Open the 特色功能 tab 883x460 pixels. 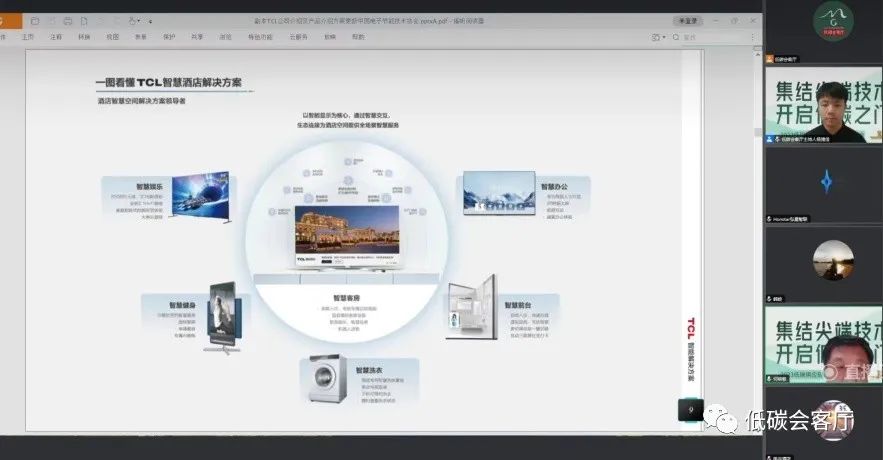pos(260,37)
